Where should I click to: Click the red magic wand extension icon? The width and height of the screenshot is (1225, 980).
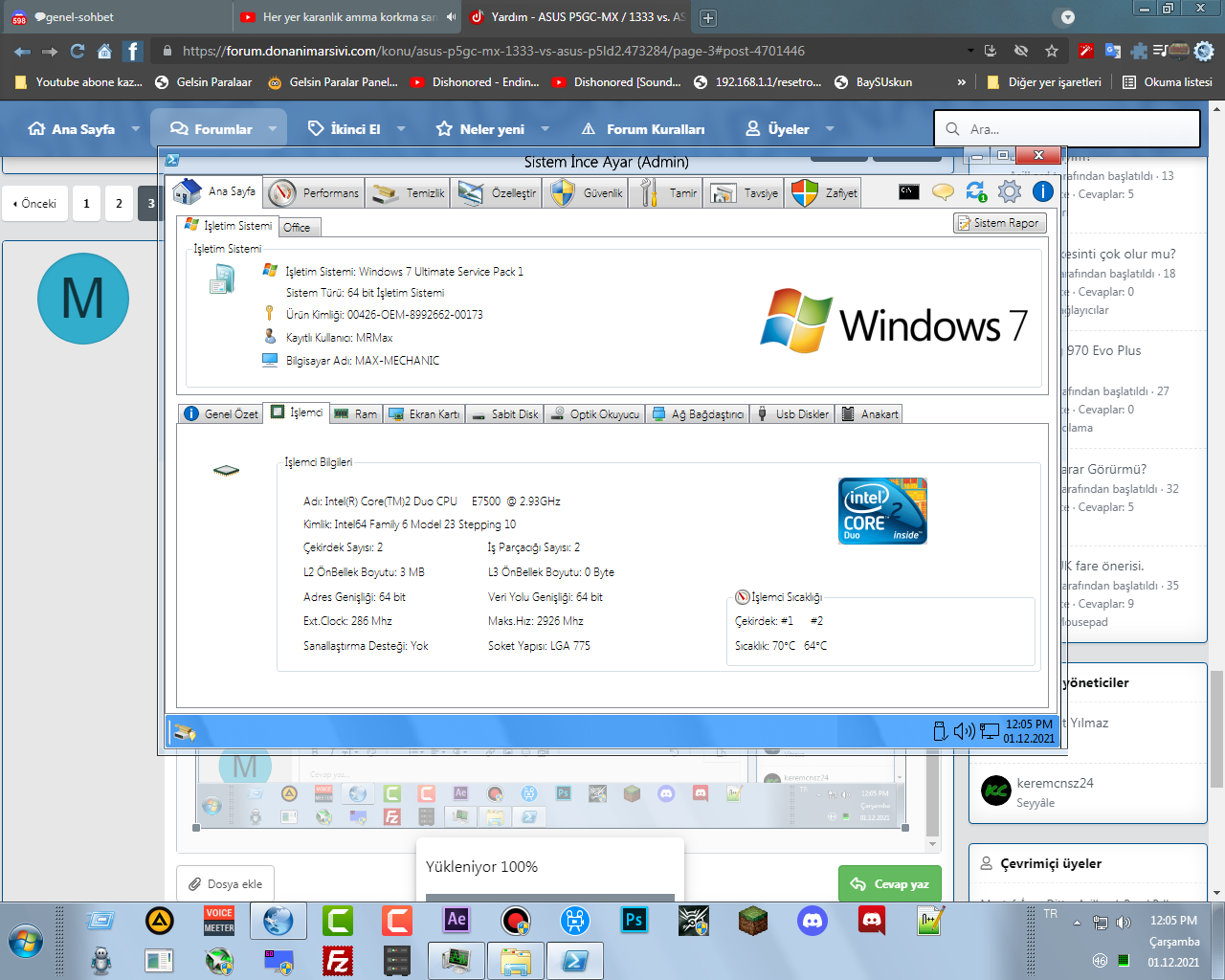(1086, 51)
